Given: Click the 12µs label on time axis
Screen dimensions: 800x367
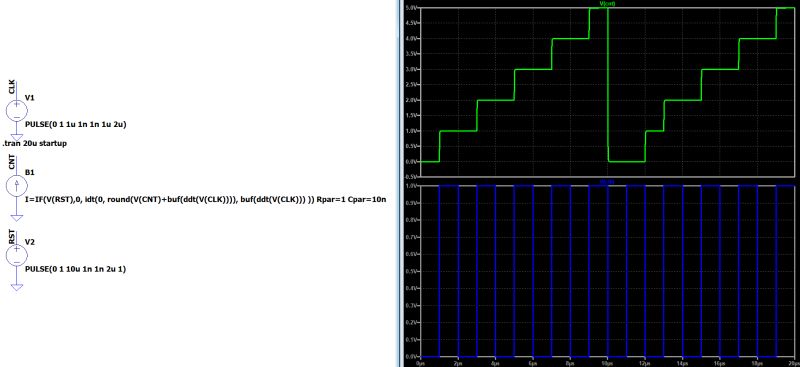Looking at the screenshot, I should pos(644,364).
